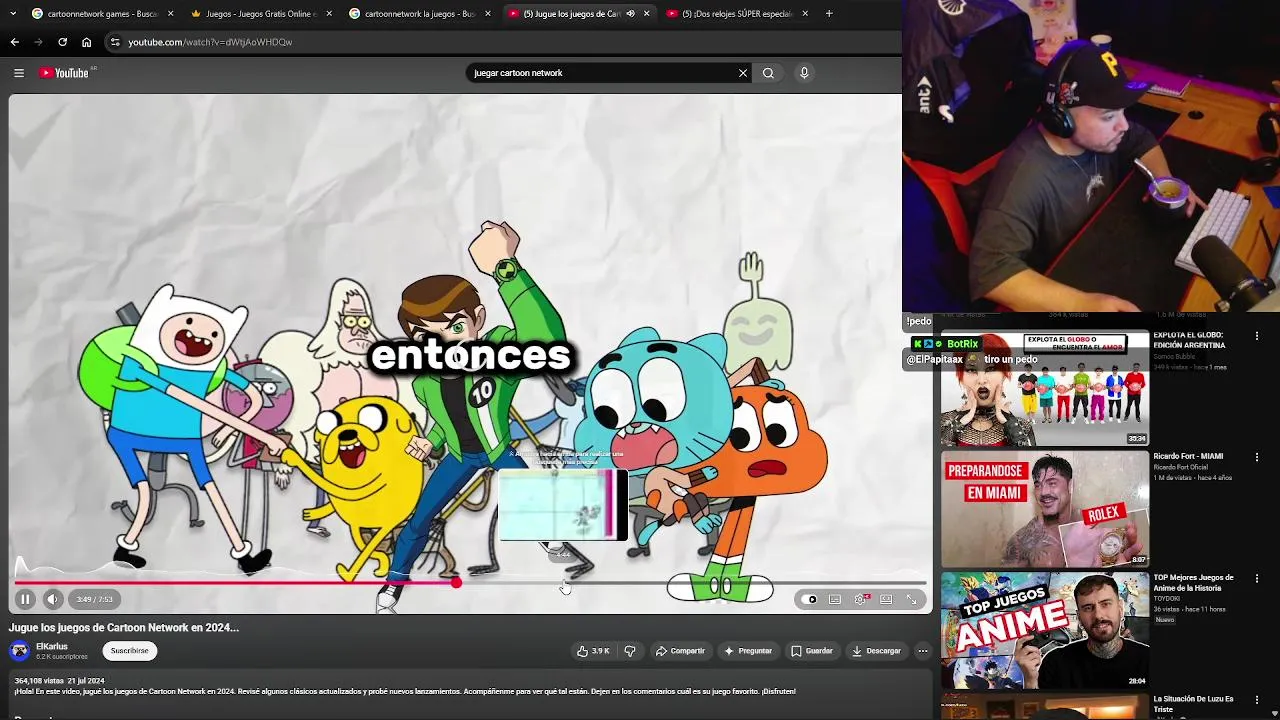Open the YouTube hamburger guide menu
The width and height of the screenshot is (1280, 720).
(18, 73)
